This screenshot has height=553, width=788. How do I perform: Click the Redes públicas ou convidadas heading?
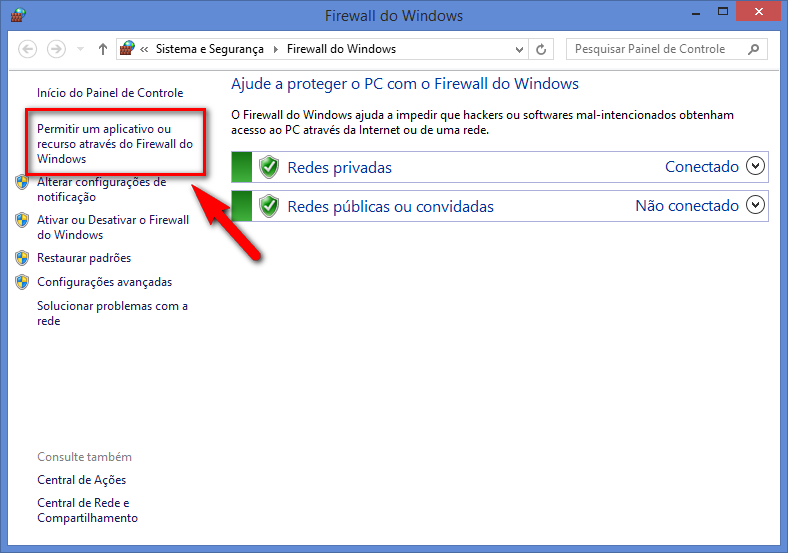click(x=390, y=207)
